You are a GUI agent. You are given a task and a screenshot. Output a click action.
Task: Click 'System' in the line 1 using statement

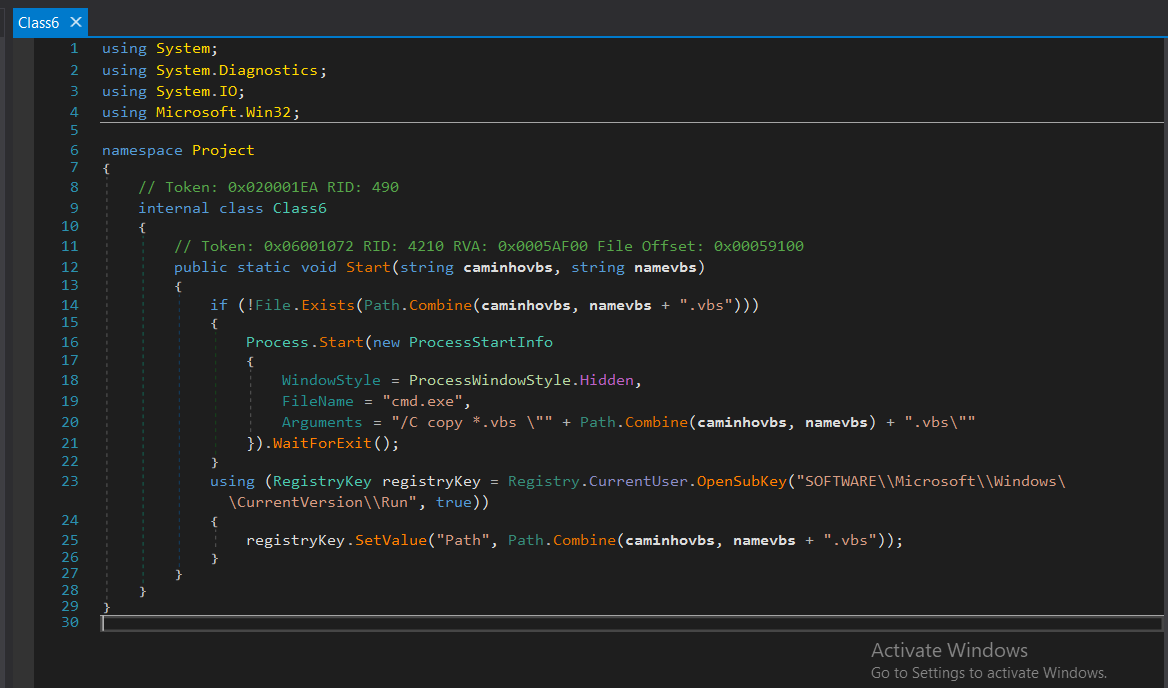coord(183,48)
